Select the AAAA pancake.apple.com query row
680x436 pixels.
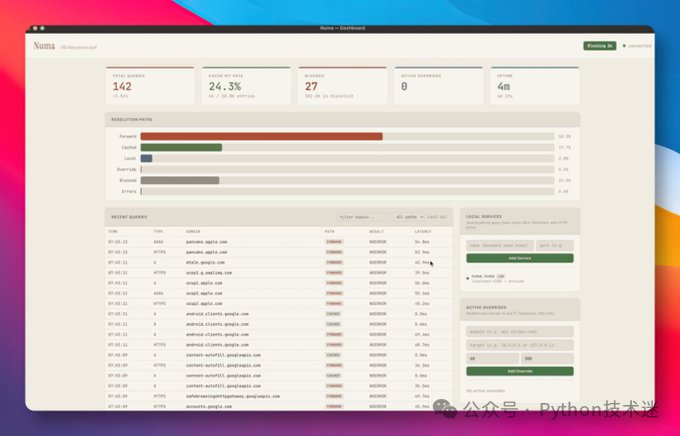279,242
